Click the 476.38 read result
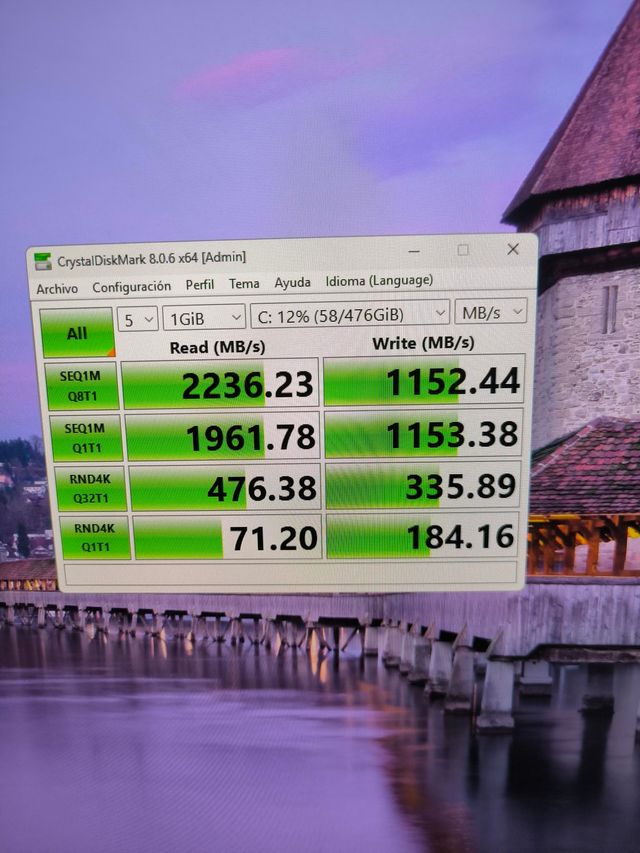640x853 pixels. coord(225,487)
